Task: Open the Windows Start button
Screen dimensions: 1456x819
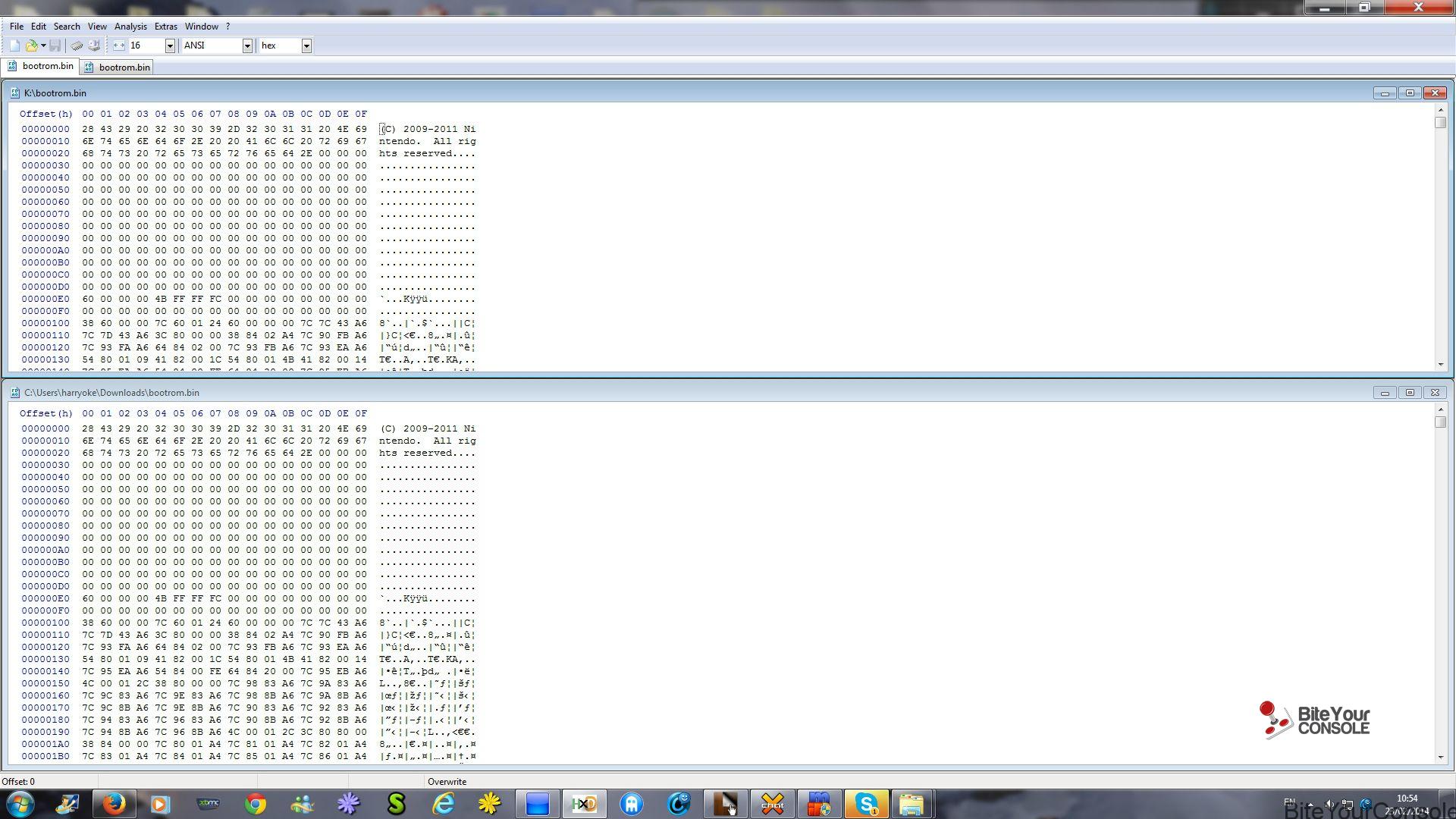Action: coord(20,804)
